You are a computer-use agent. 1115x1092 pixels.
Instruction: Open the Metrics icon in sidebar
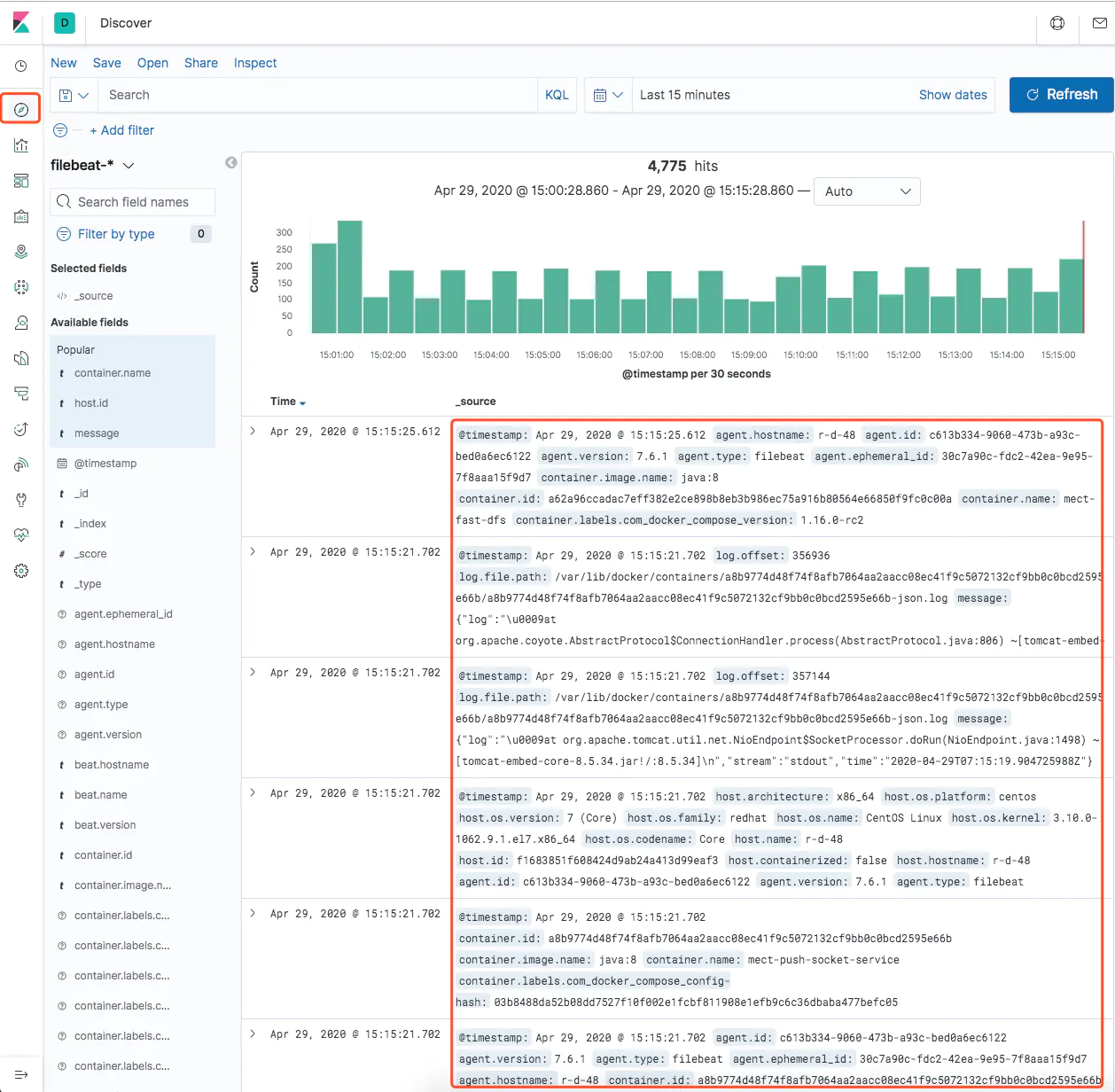21,323
